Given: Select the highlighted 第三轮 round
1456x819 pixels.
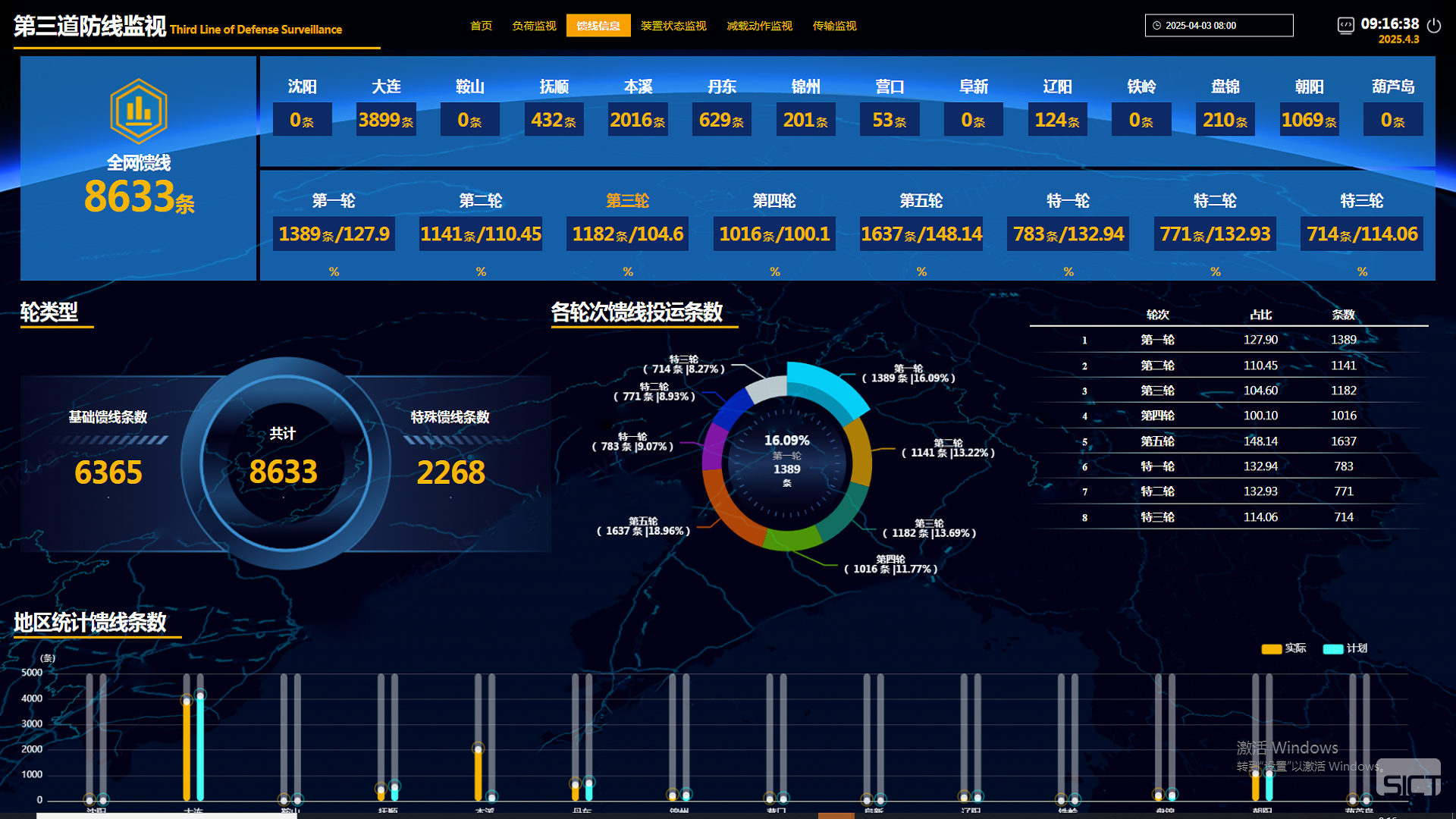Looking at the screenshot, I should tap(627, 201).
